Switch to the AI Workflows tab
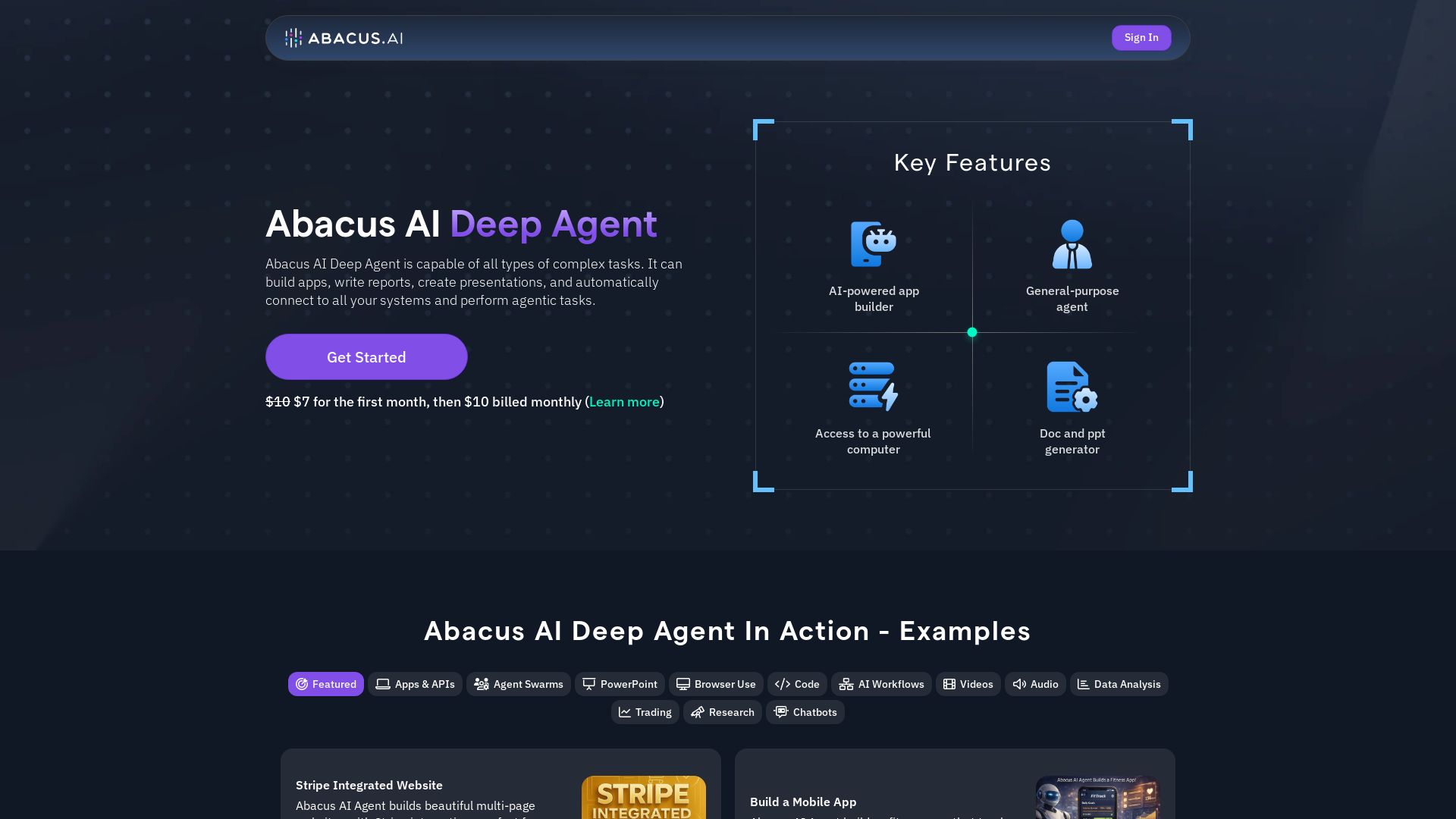 pyautogui.click(x=881, y=684)
